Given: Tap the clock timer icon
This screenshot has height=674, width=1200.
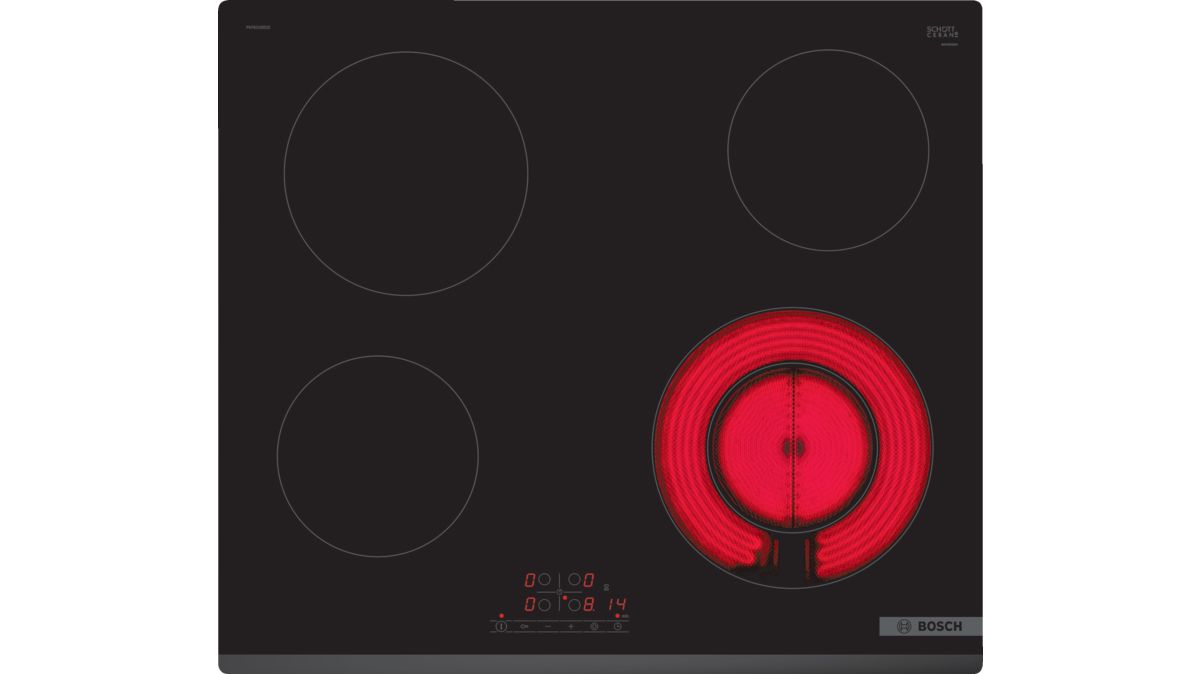Looking at the screenshot, I should (618, 626).
